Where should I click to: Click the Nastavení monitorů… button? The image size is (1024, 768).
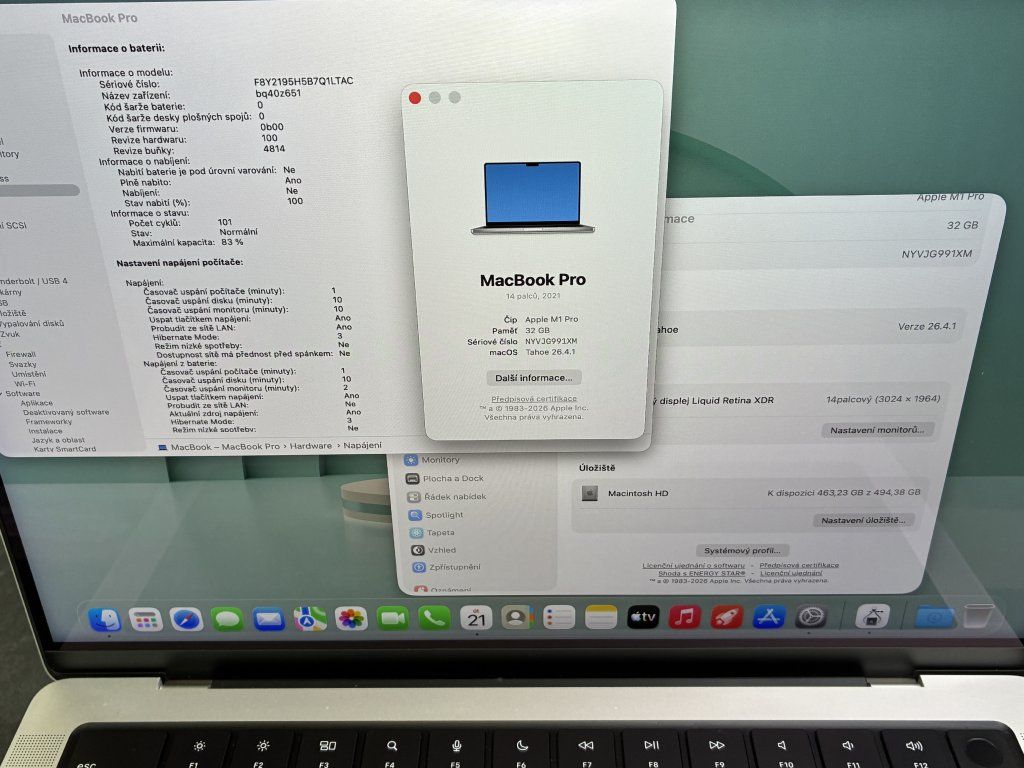877,430
